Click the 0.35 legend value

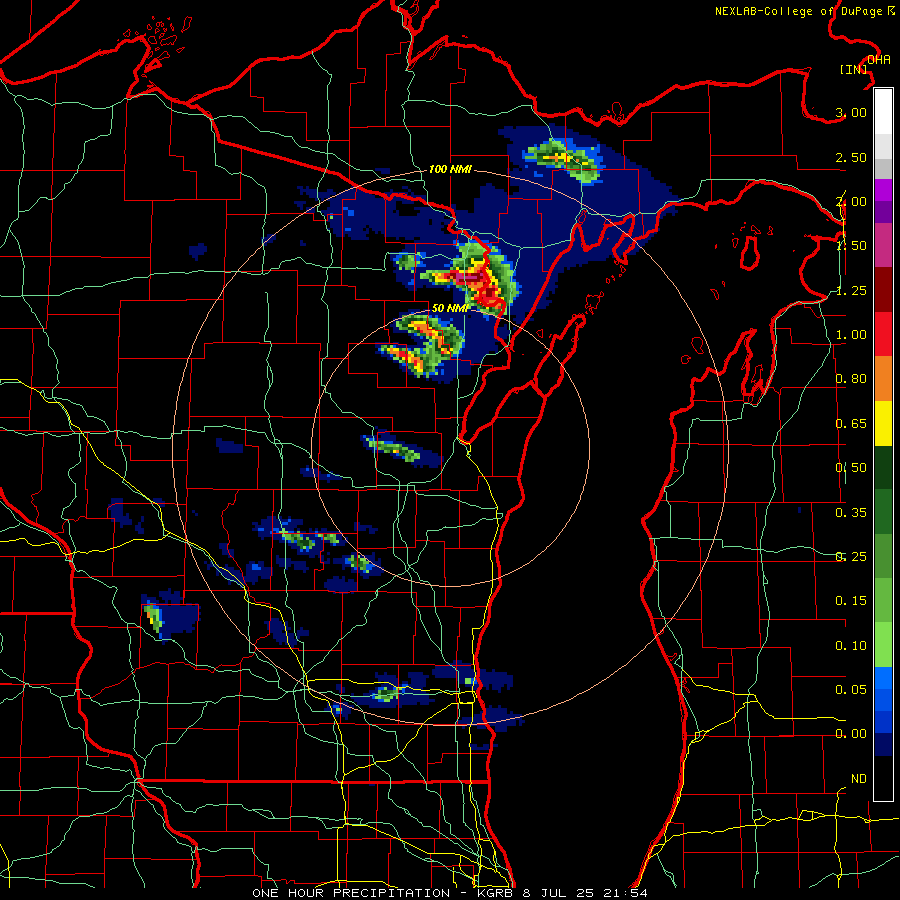click(851, 513)
